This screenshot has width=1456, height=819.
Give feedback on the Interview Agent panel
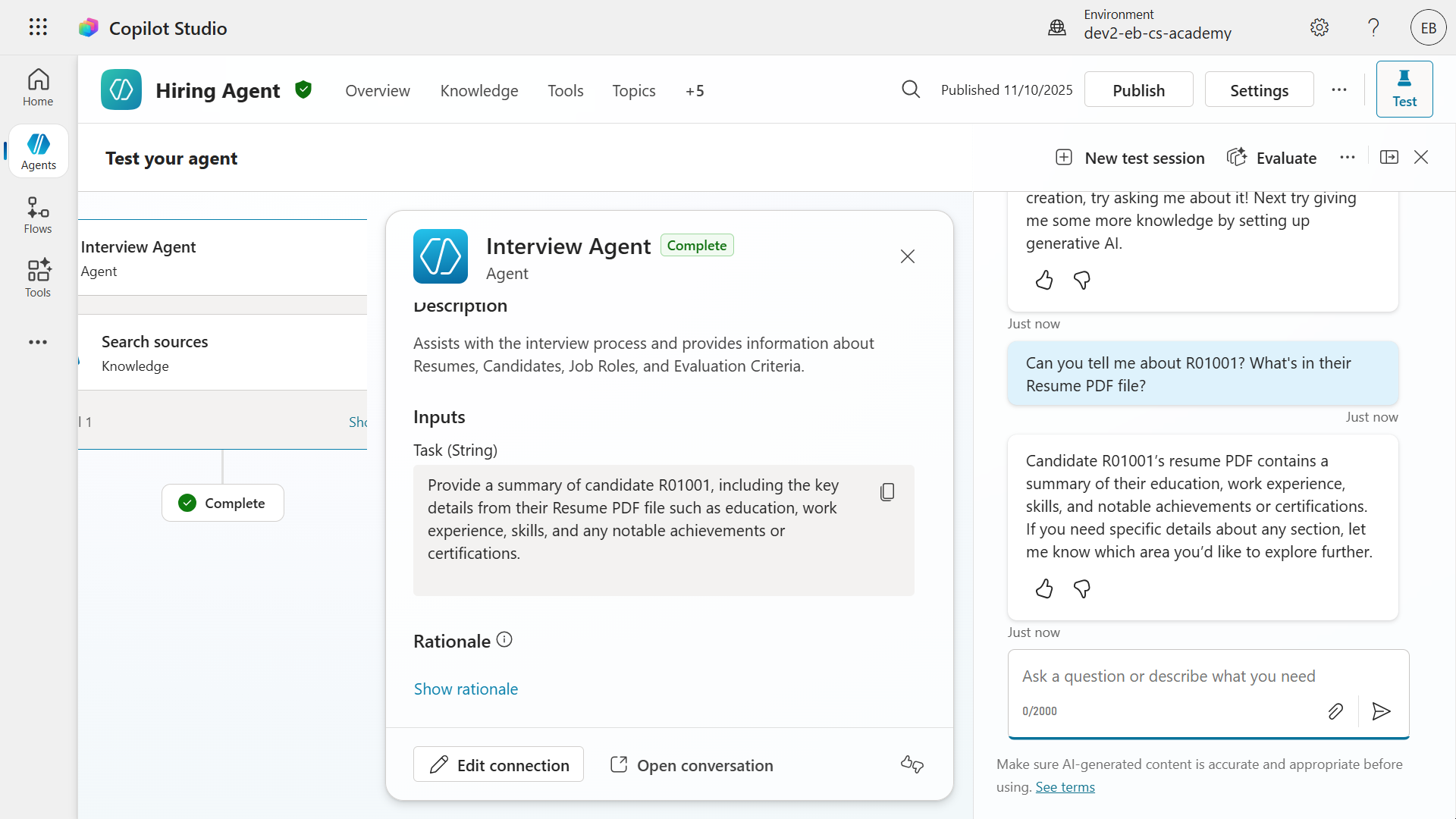912,764
